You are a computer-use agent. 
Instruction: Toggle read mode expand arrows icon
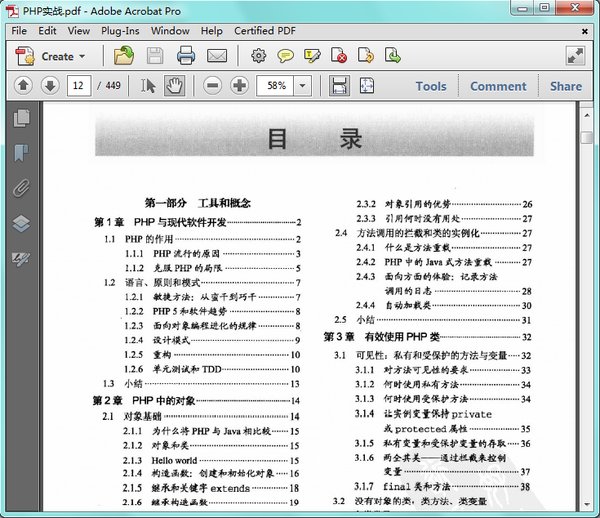pyautogui.click(x=575, y=56)
